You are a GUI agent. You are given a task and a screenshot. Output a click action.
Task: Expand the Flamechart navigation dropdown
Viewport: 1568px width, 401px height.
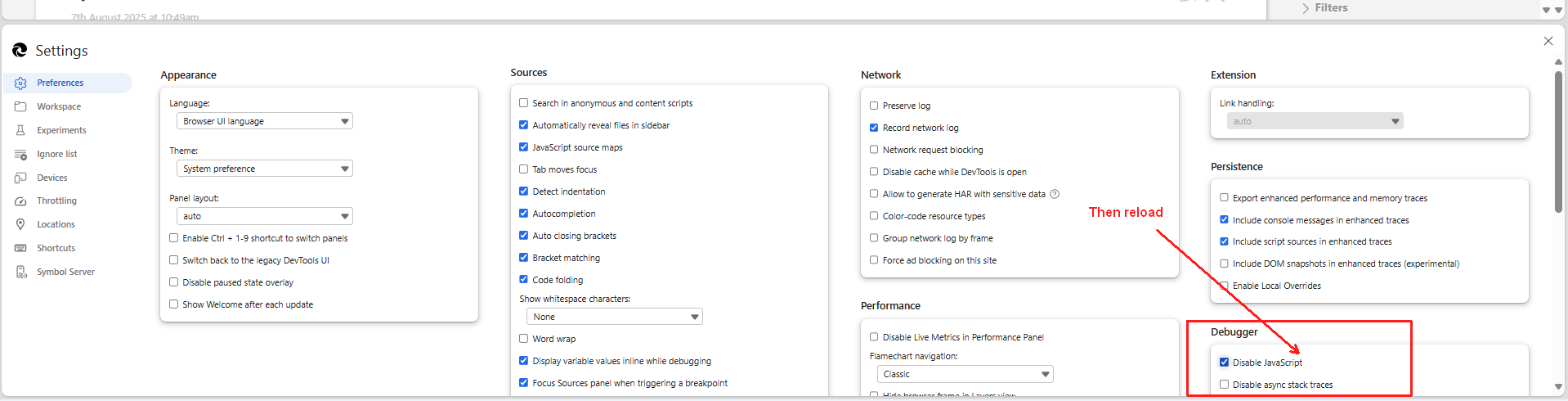click(964, 374)
